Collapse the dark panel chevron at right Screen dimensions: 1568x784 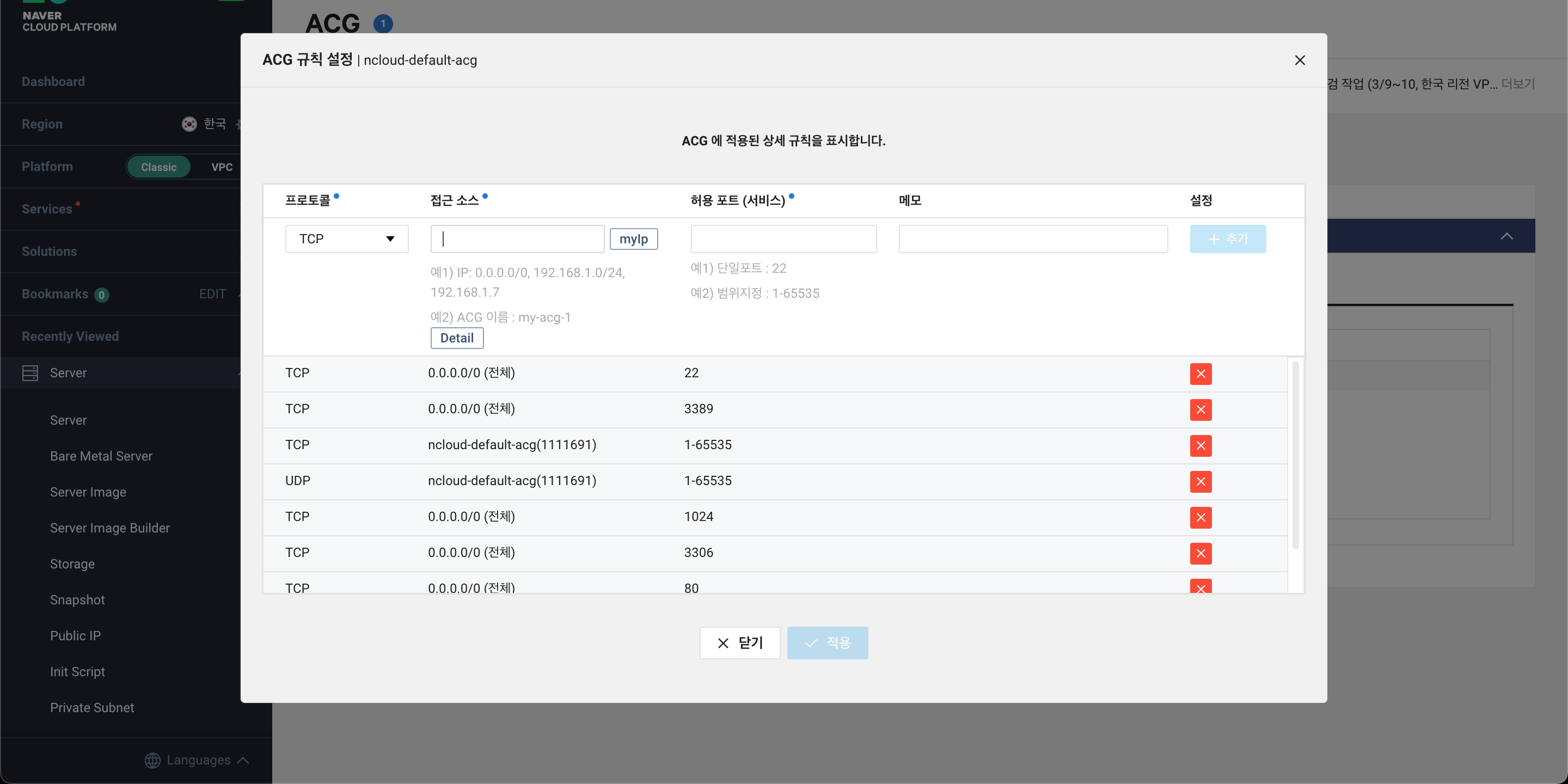1506,236
